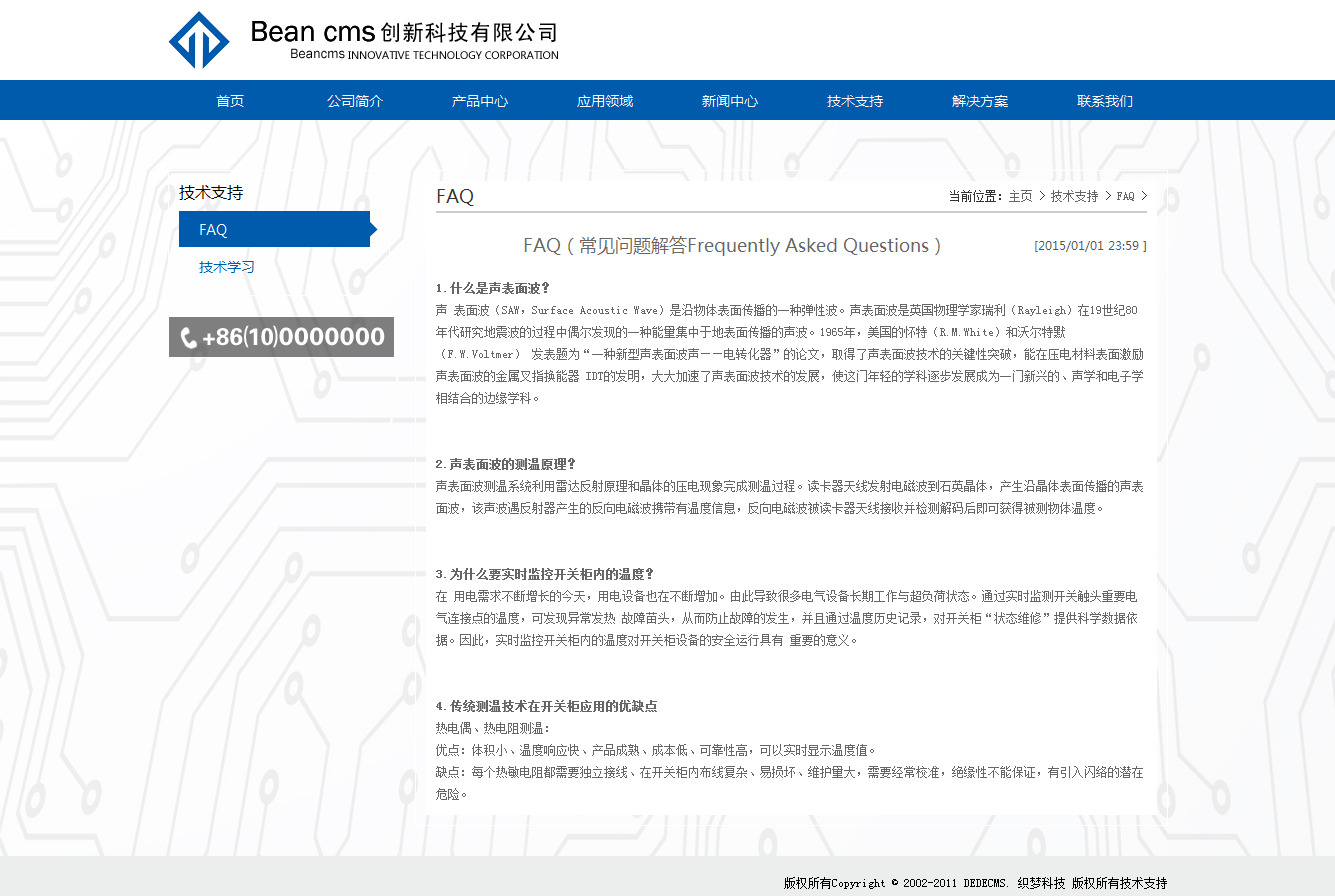Screen dimensions: 1335x896
Task: Click the 技术支持 sidebar heading
Action: (211, 193)
